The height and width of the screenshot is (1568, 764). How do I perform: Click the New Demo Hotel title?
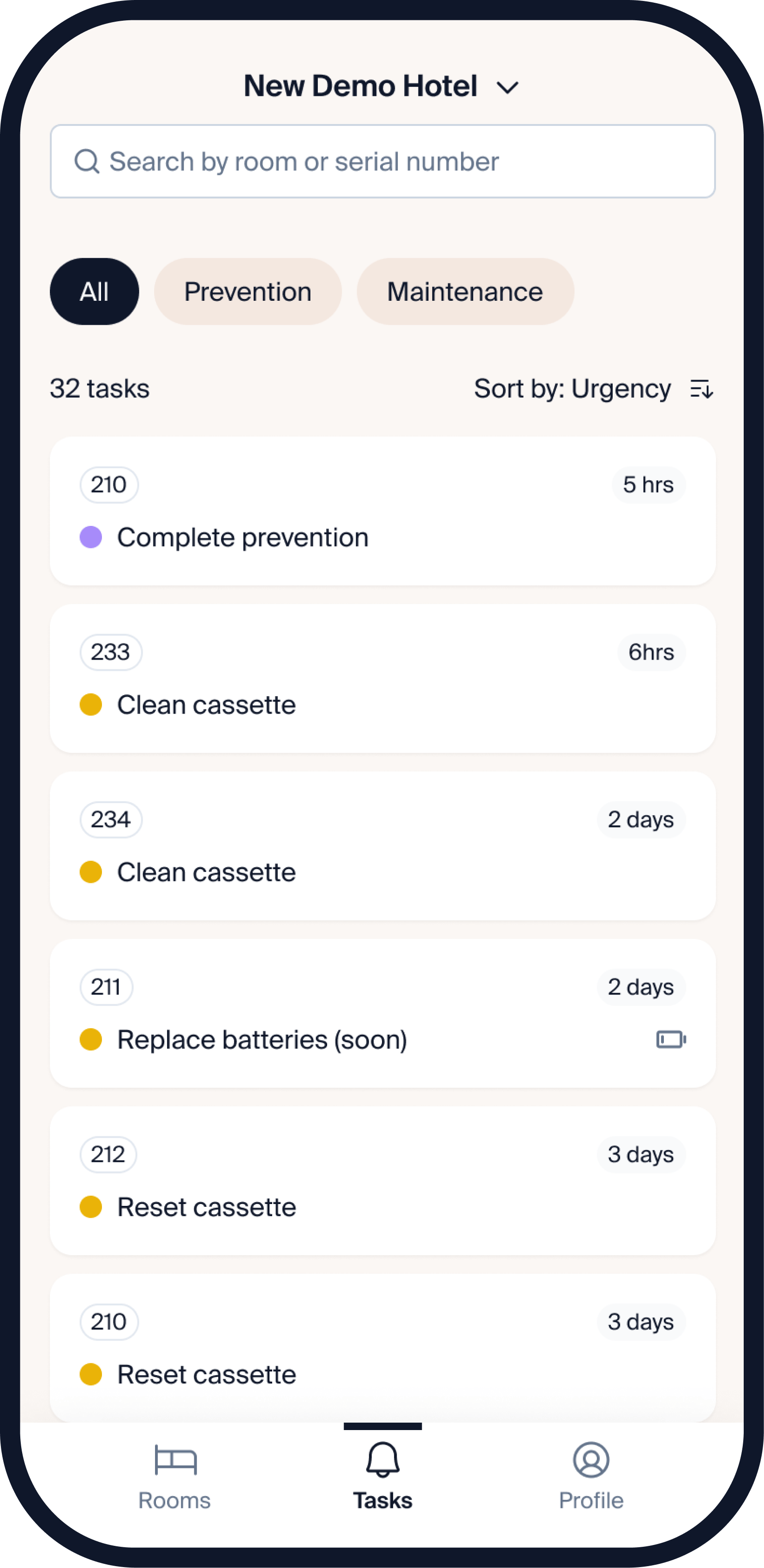pos(360,86)
